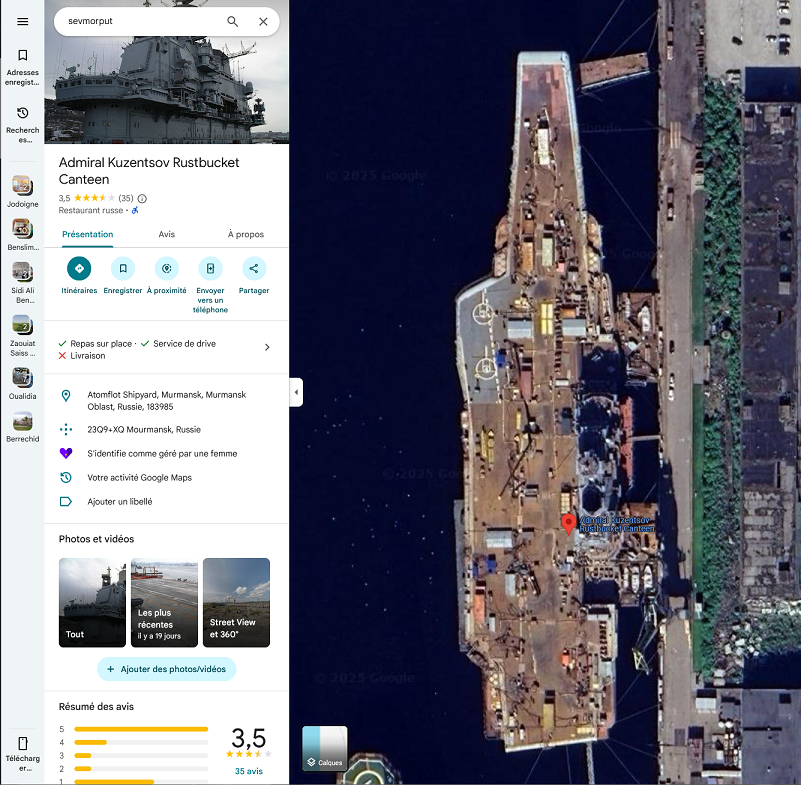Click the wheelchair accessibility icon

[135, 210]
